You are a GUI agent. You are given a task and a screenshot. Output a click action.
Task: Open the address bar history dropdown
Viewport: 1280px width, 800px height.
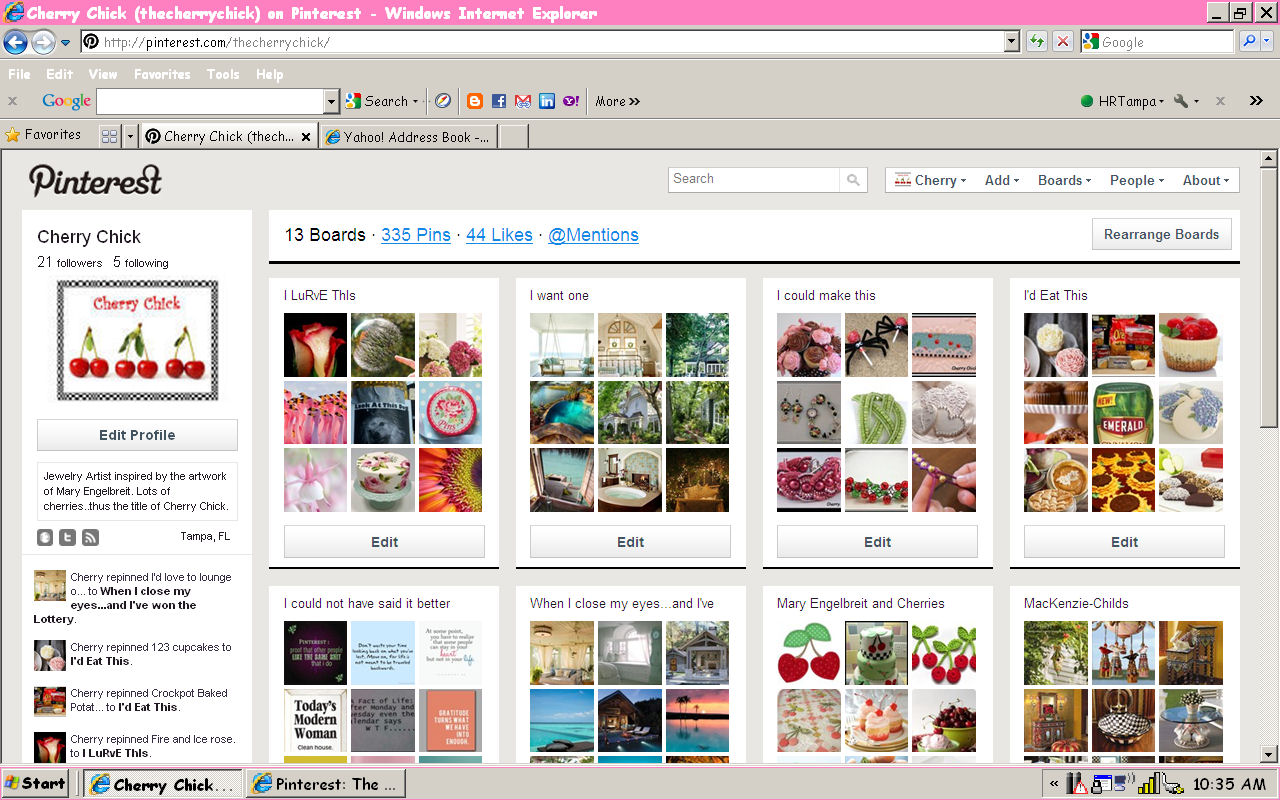[x=1012, y=42]
